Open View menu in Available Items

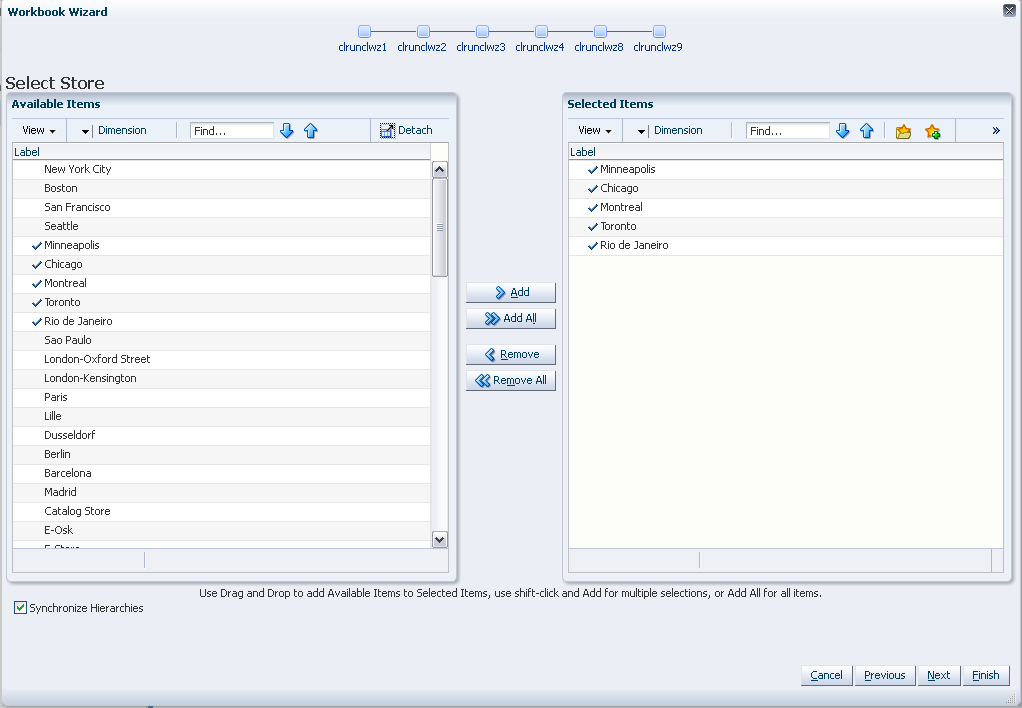(x=38, y=130)
